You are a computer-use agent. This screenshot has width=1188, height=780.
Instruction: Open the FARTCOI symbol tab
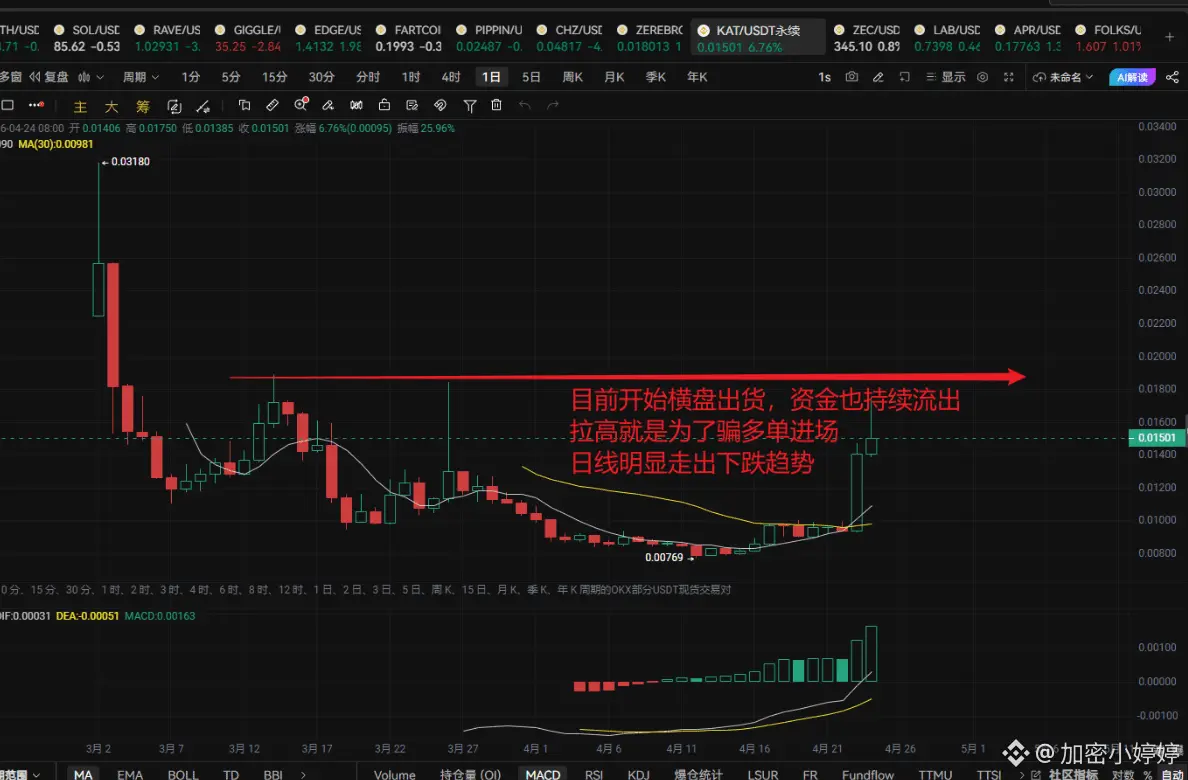coord(408,37)
